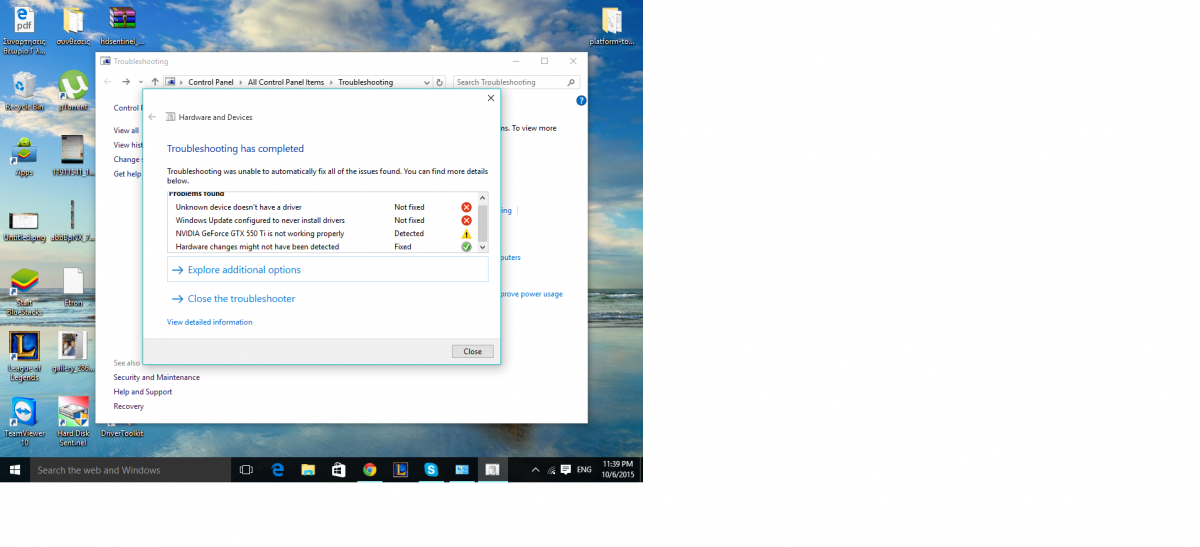Open the platform-to folder on desktop

click(612, 27)
